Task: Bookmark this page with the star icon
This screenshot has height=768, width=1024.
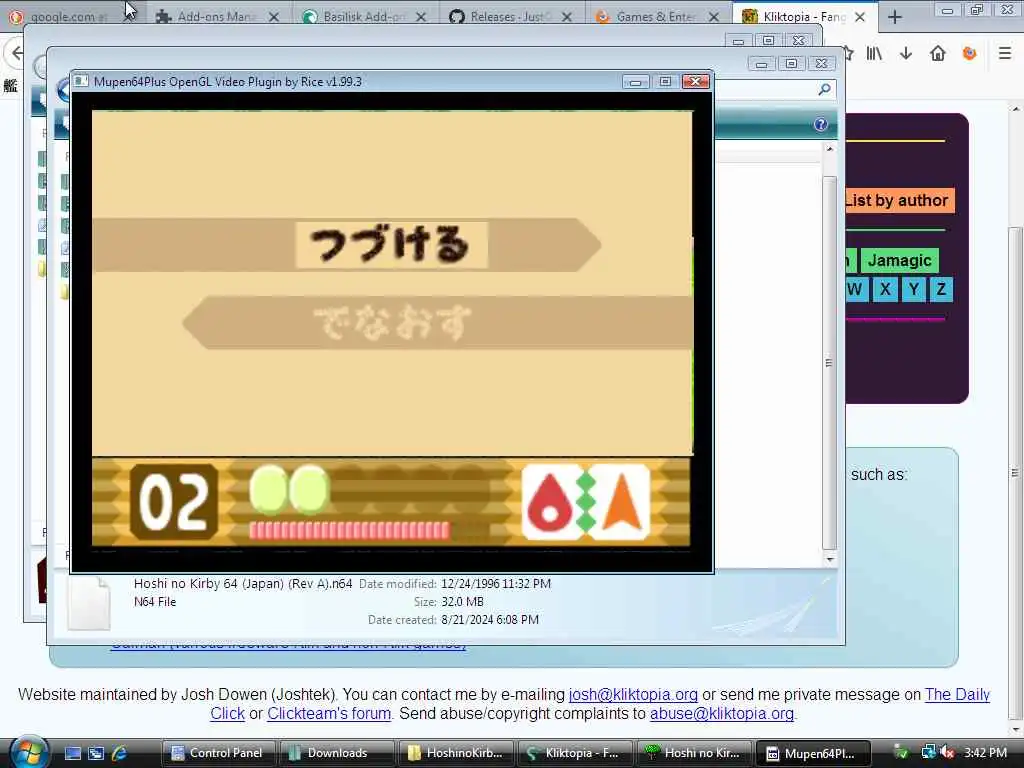Action: pyautogui.click(x=848, y=54)
